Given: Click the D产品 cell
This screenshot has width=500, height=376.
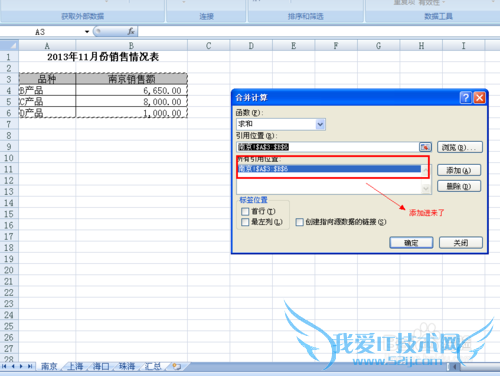Looking at the screenshot, I should [x=47, y=113].
